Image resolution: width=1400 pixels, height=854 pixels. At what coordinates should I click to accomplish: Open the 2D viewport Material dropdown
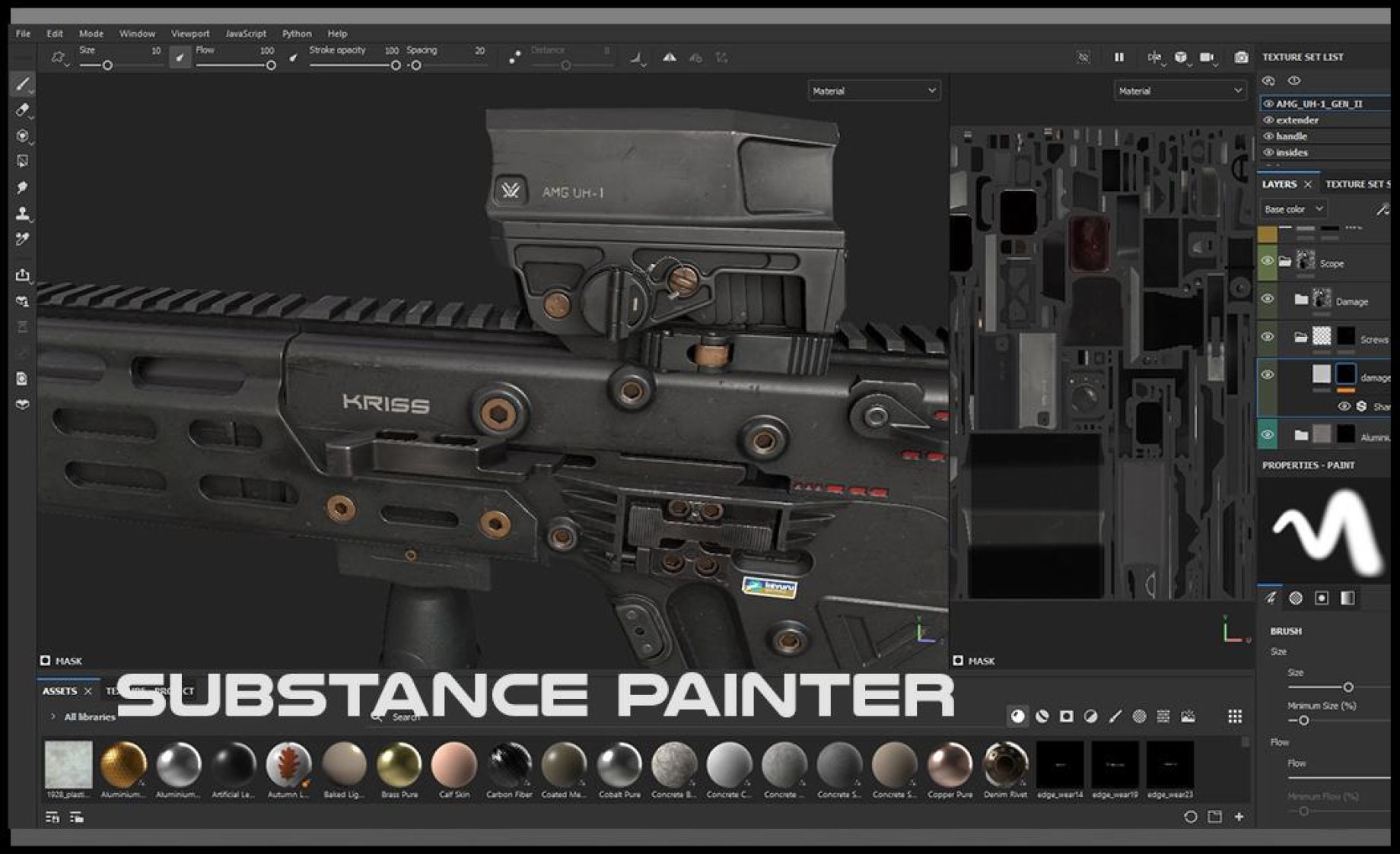[1179, 90]
